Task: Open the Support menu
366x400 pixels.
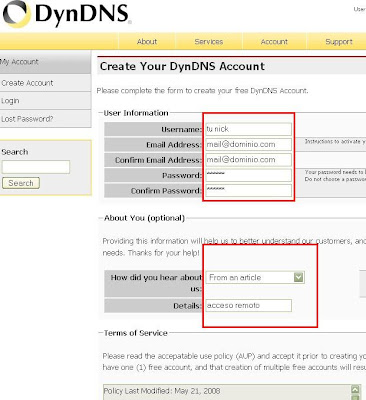Action: point(339,42)
